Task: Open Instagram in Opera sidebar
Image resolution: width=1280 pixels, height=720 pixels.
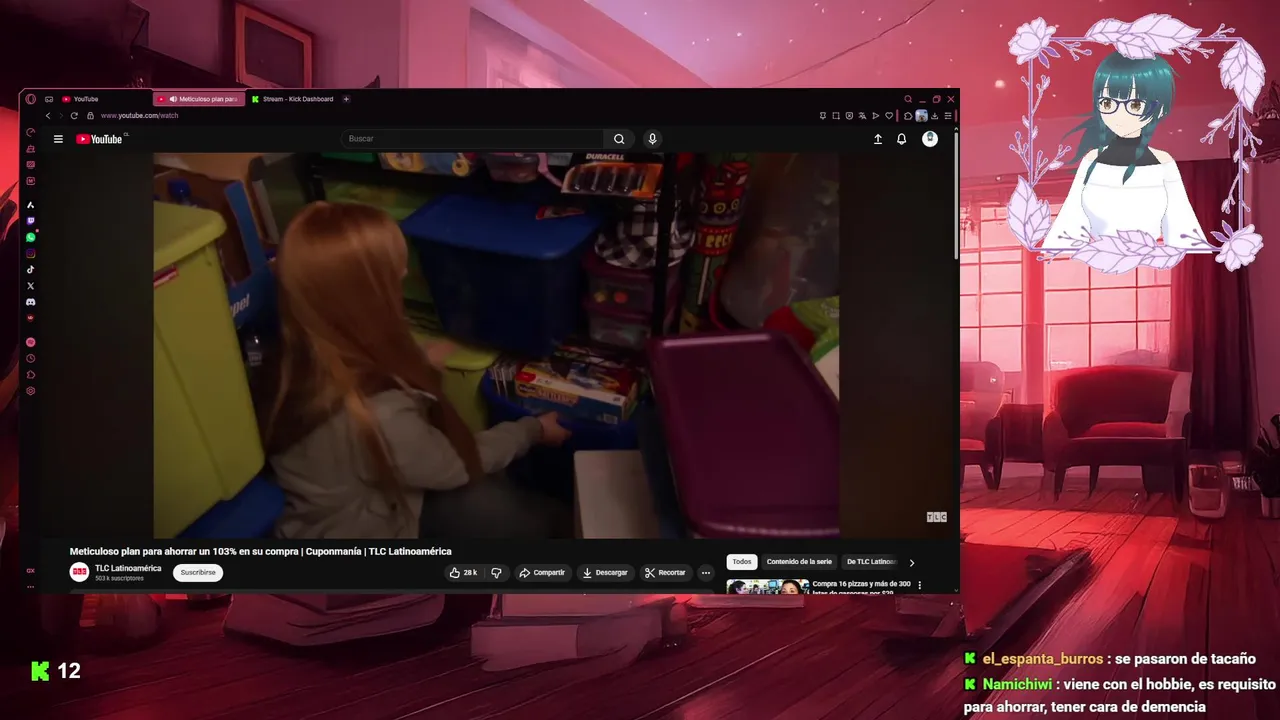Action: (x=31, y=254)
